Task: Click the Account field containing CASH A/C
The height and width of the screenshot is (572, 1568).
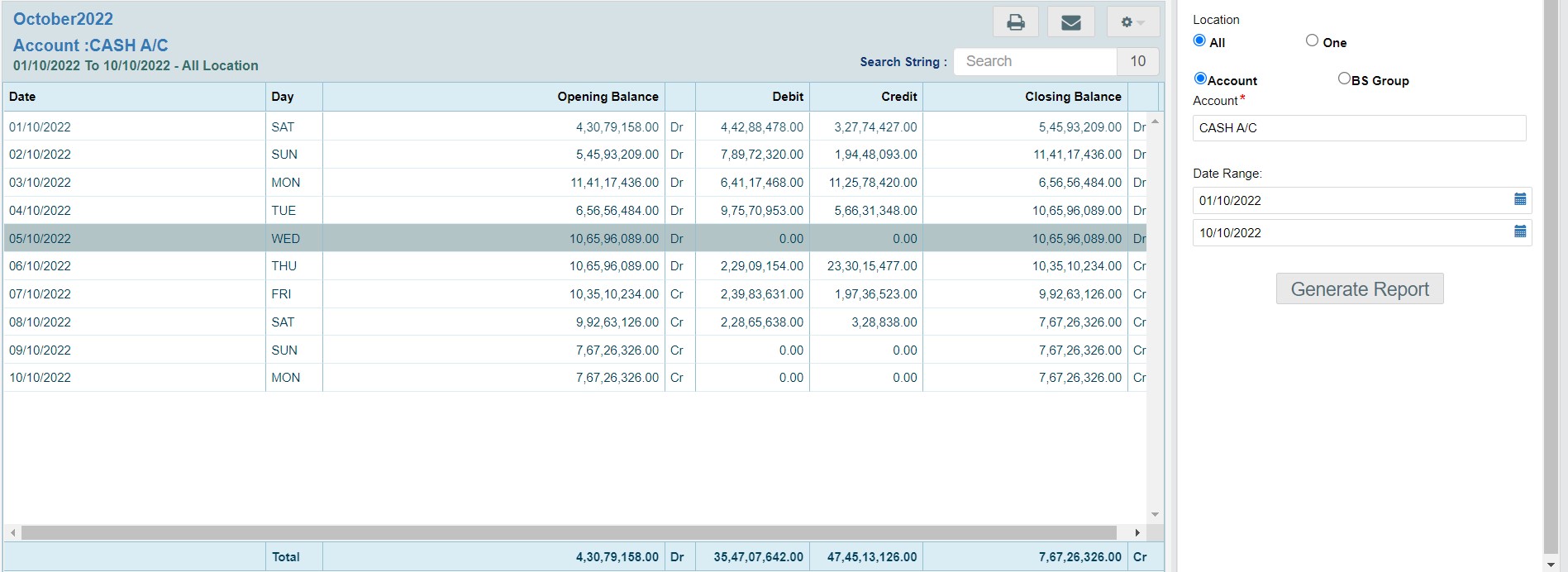Action: tap(1359, 127)
